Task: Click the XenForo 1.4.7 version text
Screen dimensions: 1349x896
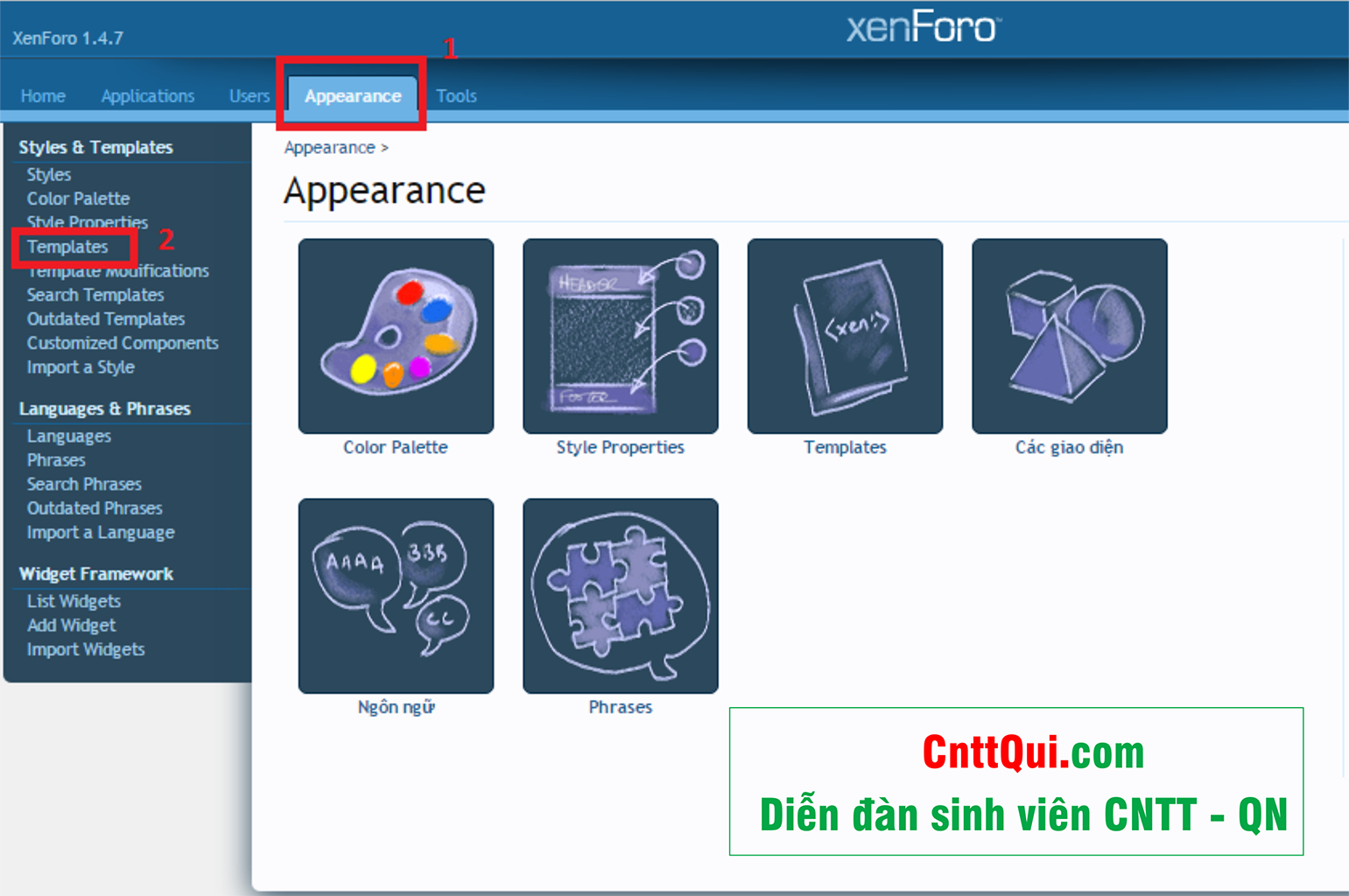Action: 67,38
